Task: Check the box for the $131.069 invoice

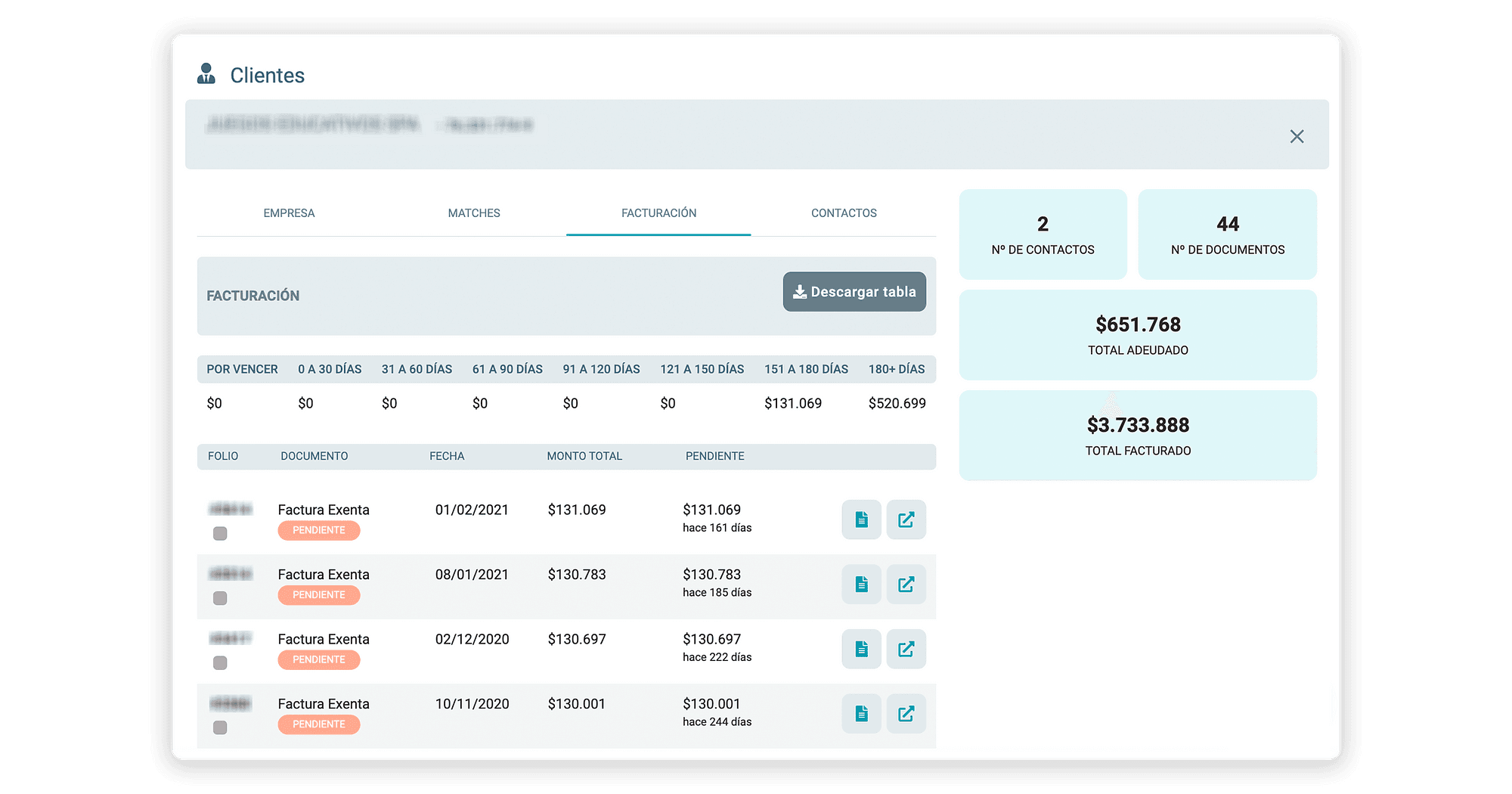Action: 220,534
